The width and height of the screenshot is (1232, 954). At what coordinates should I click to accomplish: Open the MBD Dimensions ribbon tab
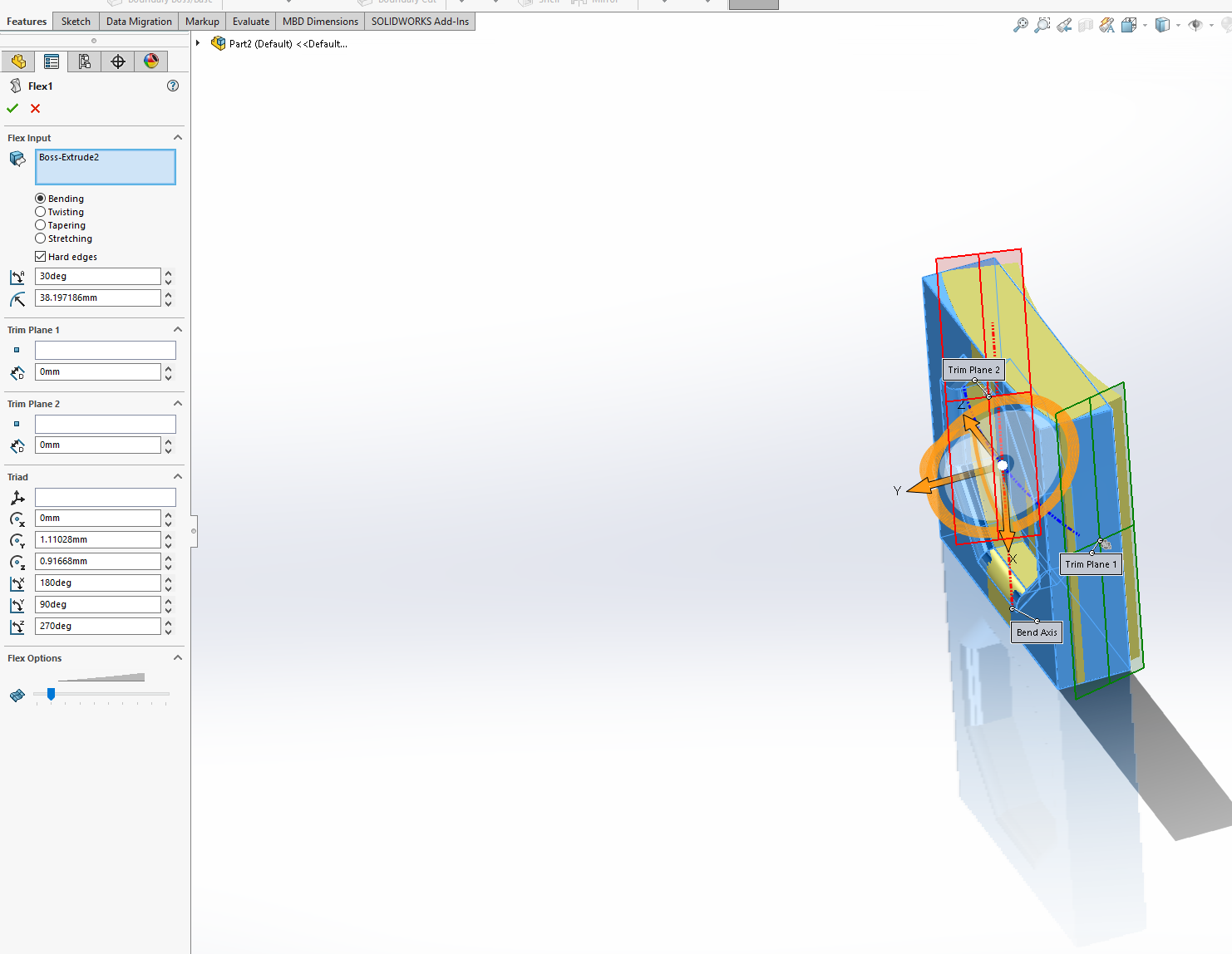319,21
